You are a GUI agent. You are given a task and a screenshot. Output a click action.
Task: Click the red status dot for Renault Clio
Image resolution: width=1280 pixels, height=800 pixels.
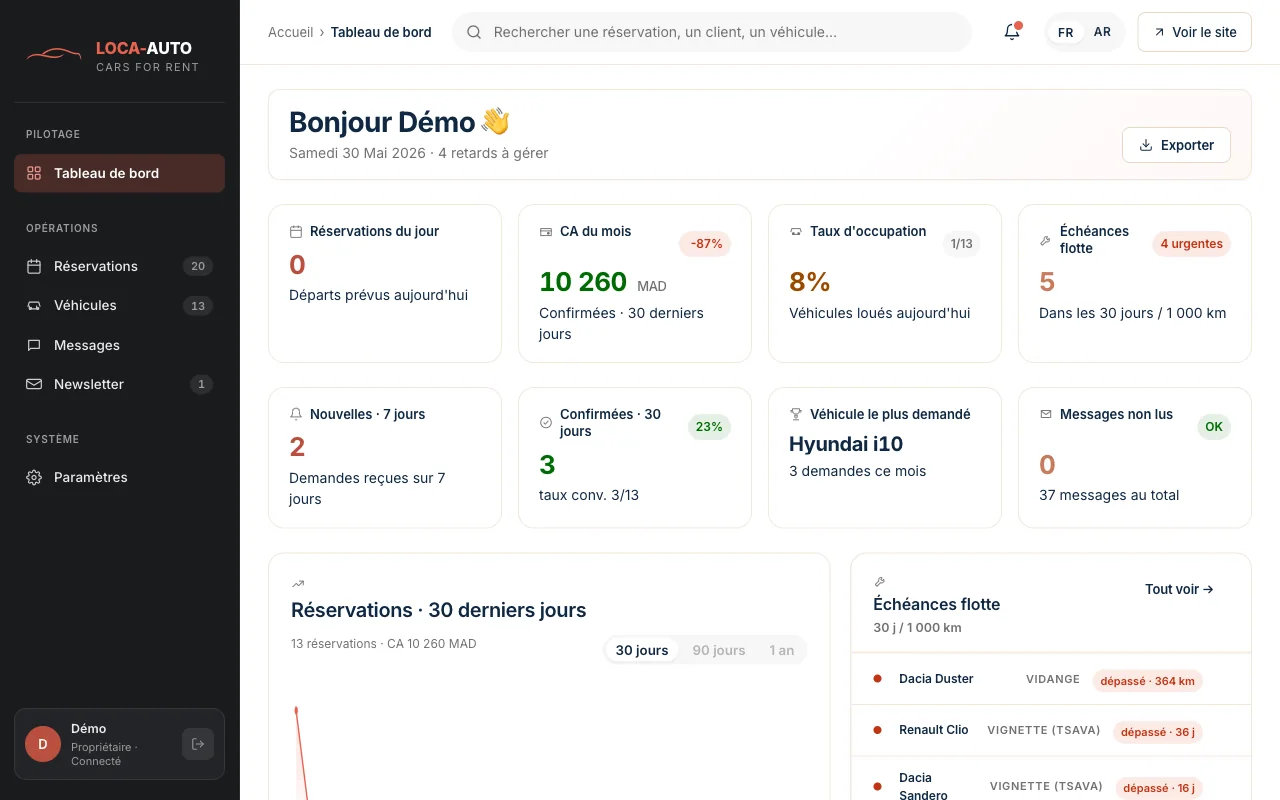878,730
